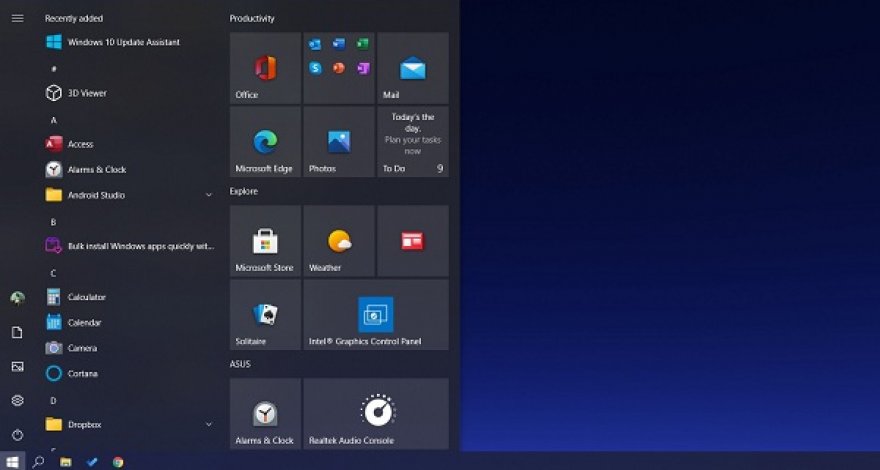
Task: Open Documents from Start sidebar
Action: pyautogui.click(x=17, y=332)
